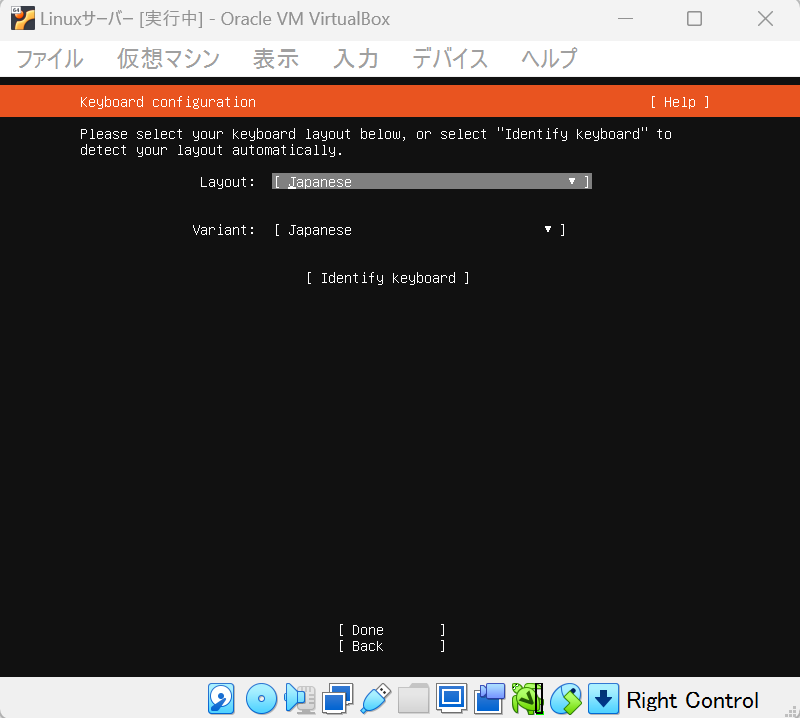Image resolution: width=800 pixels, height=718 pixels.
Task: Click the window resize grip at bottom corner
Action: [791, 710]
